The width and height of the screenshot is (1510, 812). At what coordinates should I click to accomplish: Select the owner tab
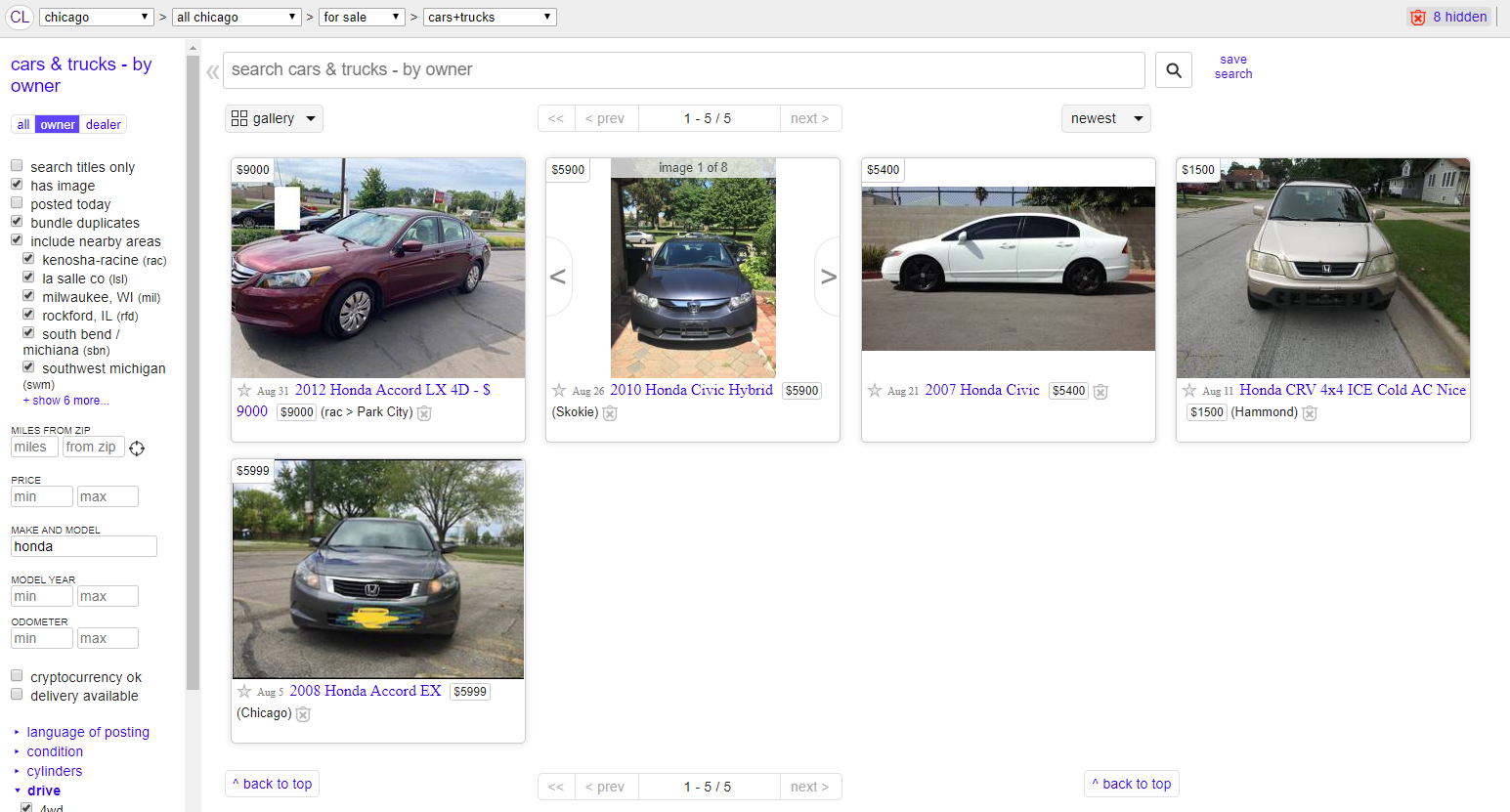pyautogui.click(x=58, y=125)
